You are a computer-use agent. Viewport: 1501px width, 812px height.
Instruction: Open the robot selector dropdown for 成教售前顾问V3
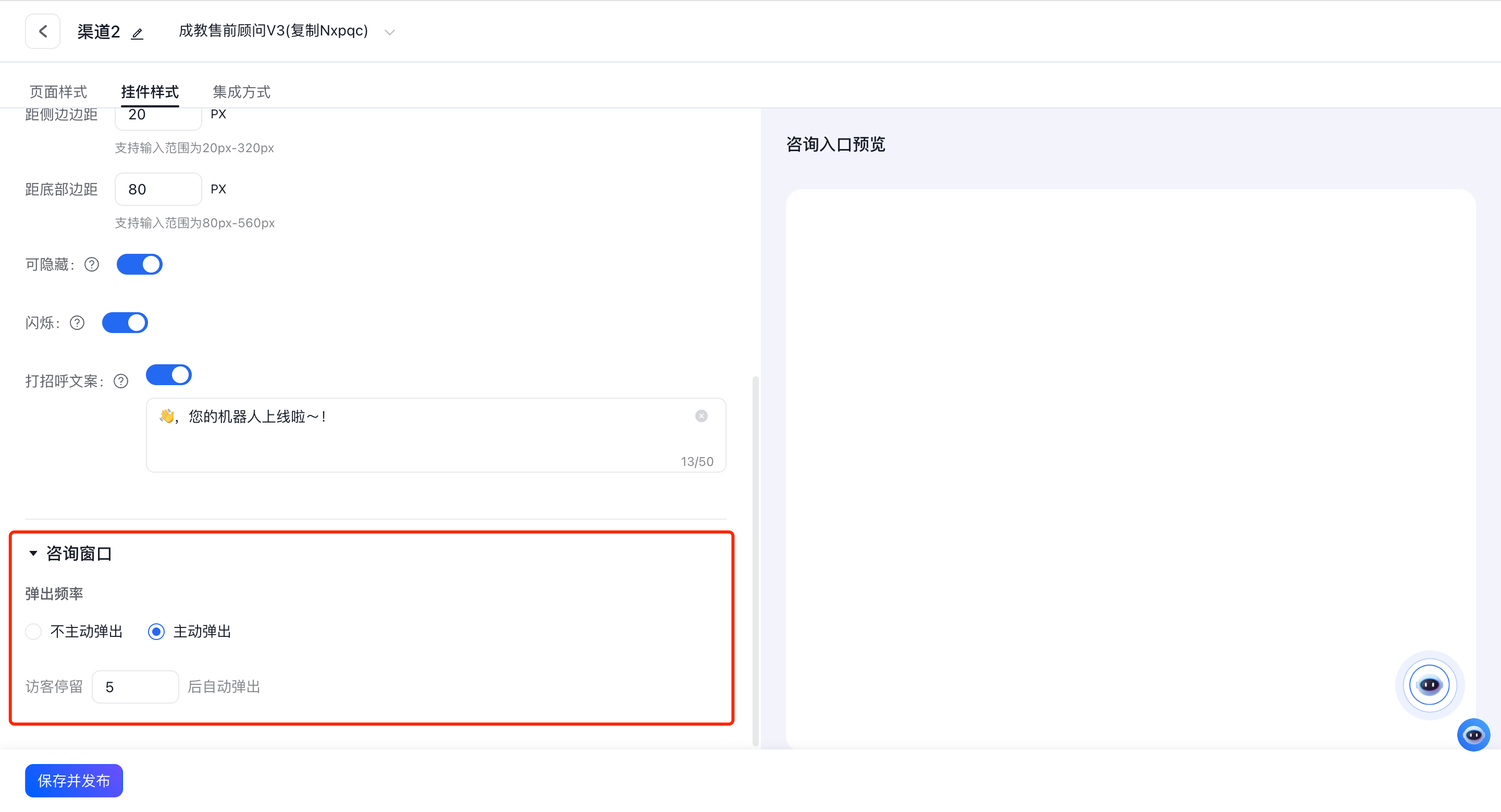pyautogui.click(x=390, y=32)
